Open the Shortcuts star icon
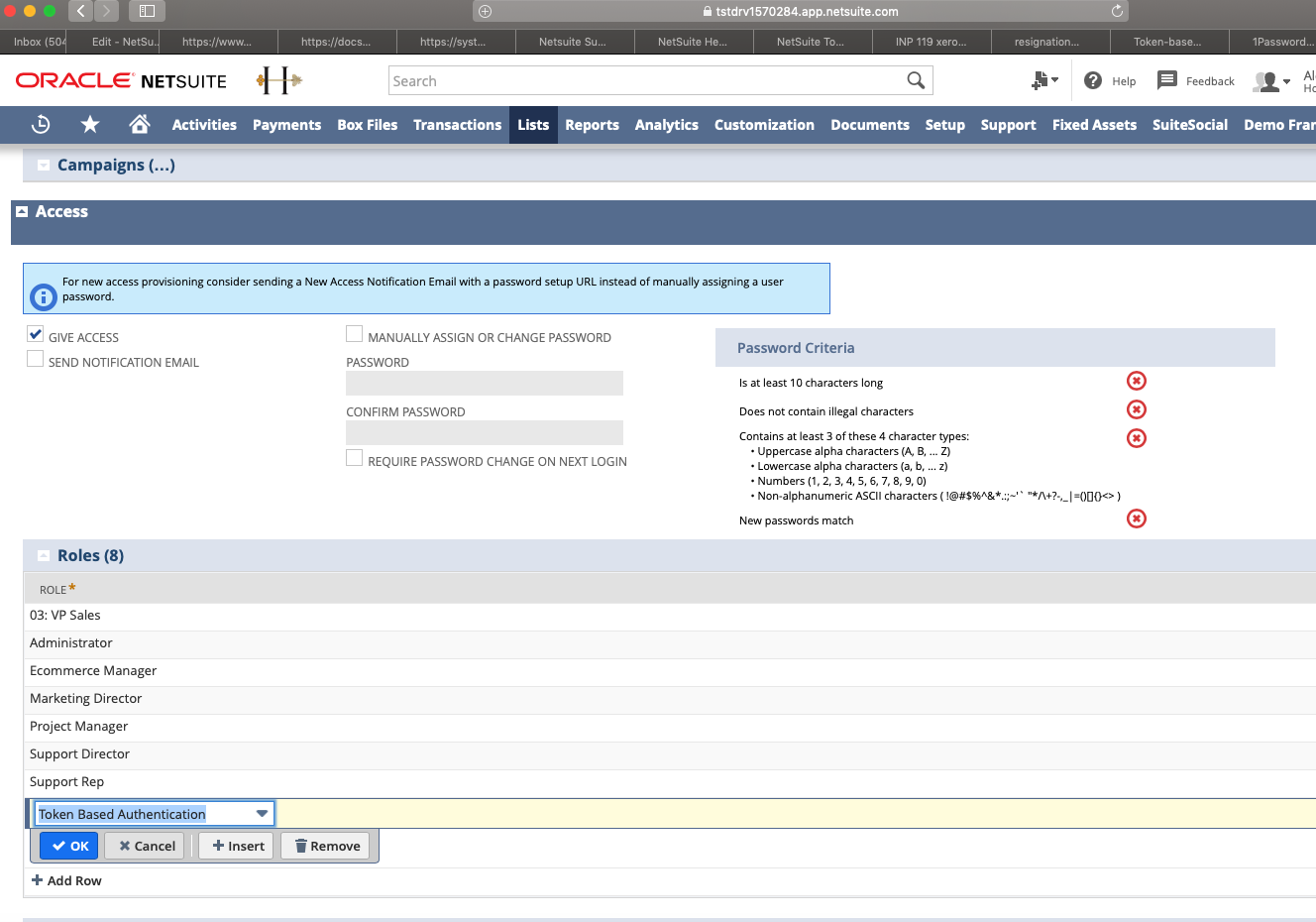Screen dimensions: 1316x922 point(90,124)
